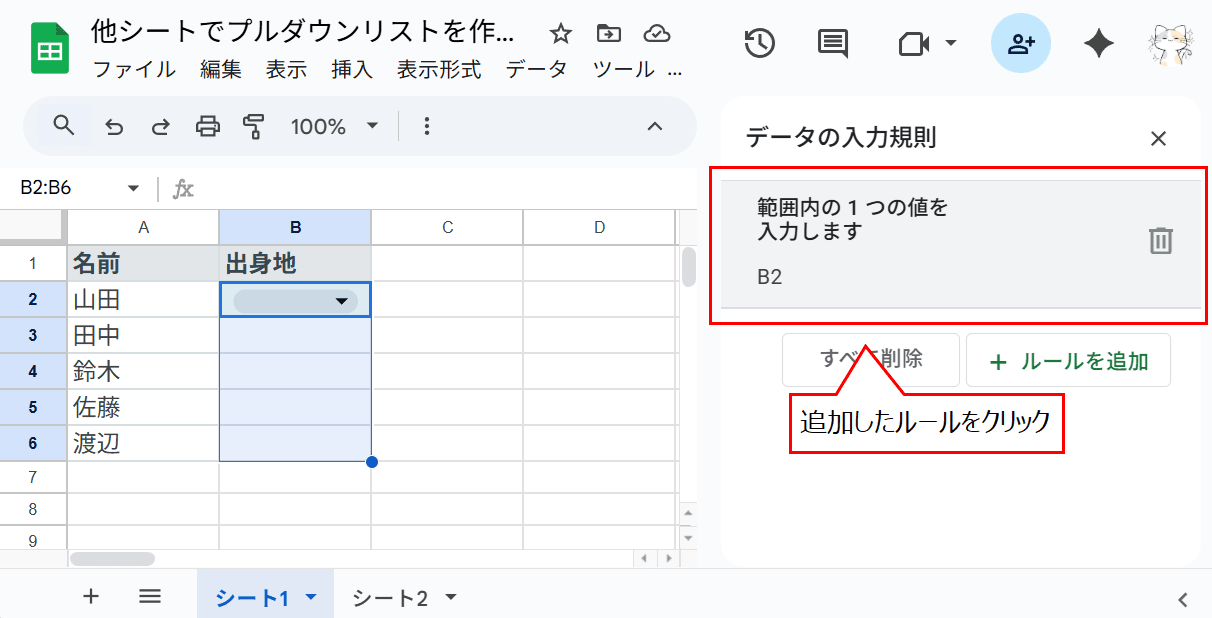Open the zoom level 100% dropdown
This screenshot has height=618, width=1212.
click(335, 126)
